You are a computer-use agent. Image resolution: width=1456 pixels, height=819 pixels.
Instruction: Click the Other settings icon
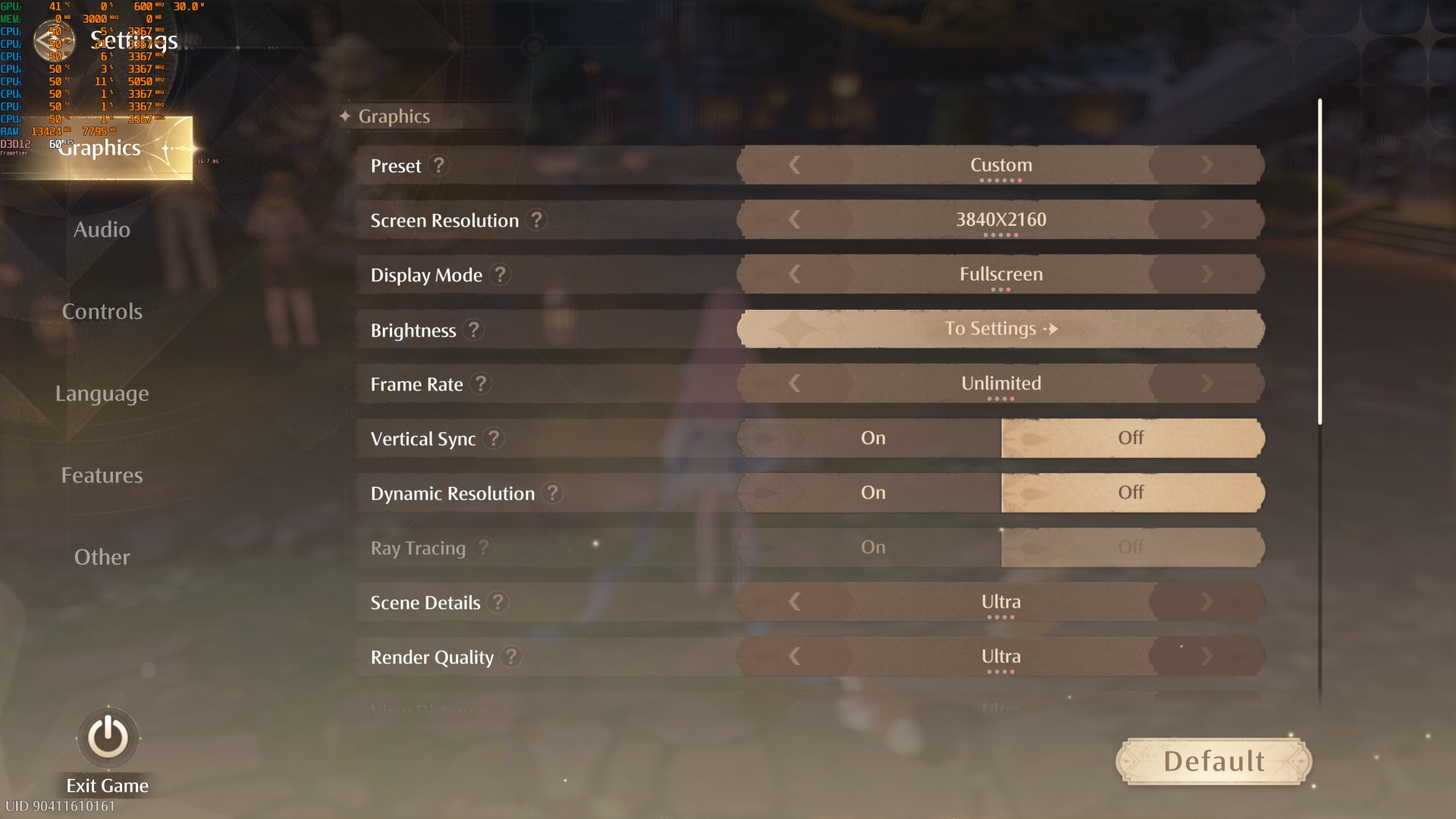click(x=102, y=557)
